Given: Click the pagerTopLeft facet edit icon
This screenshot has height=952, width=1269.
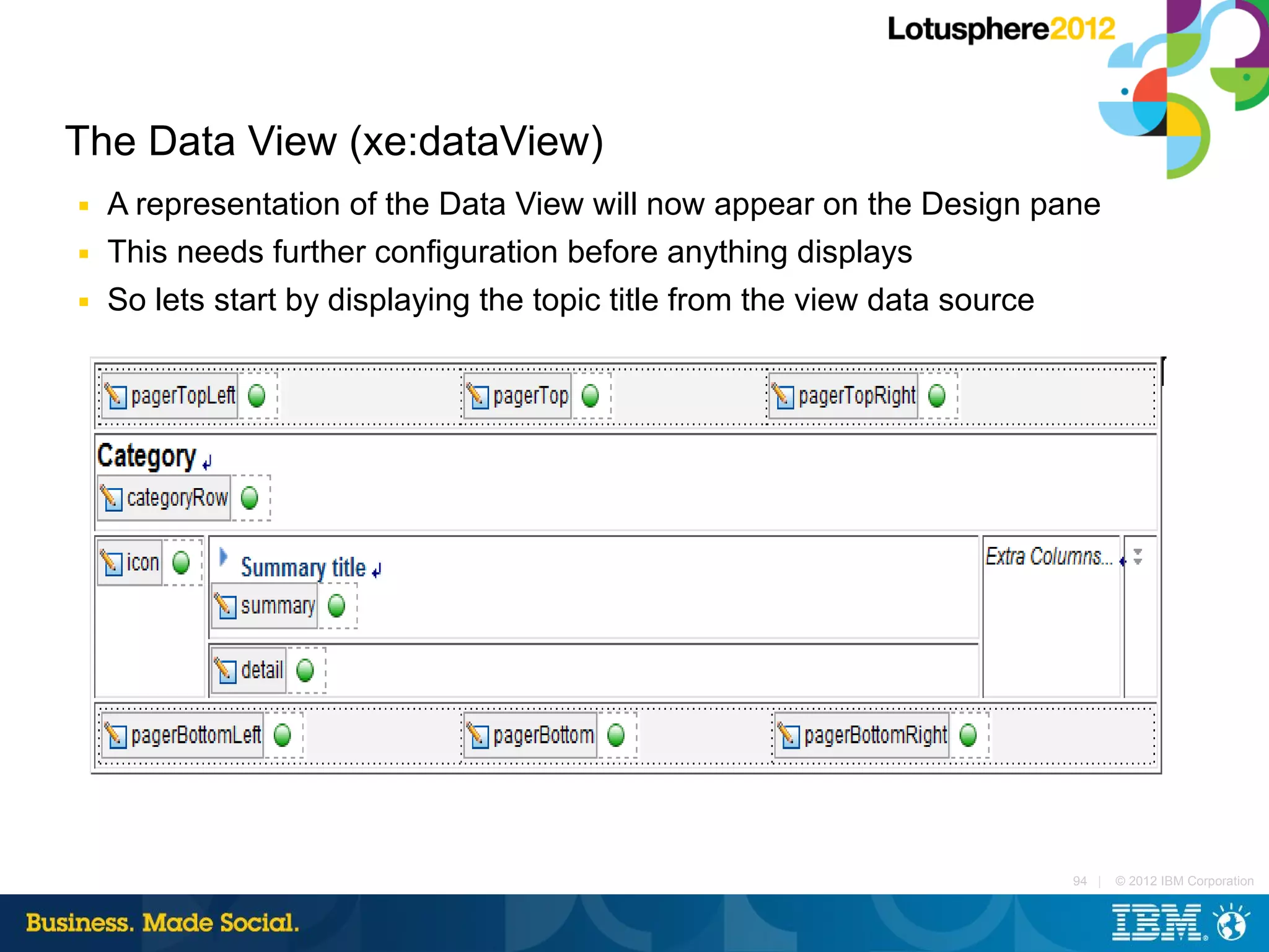Looking at the screenshot, I should [115, 396].
